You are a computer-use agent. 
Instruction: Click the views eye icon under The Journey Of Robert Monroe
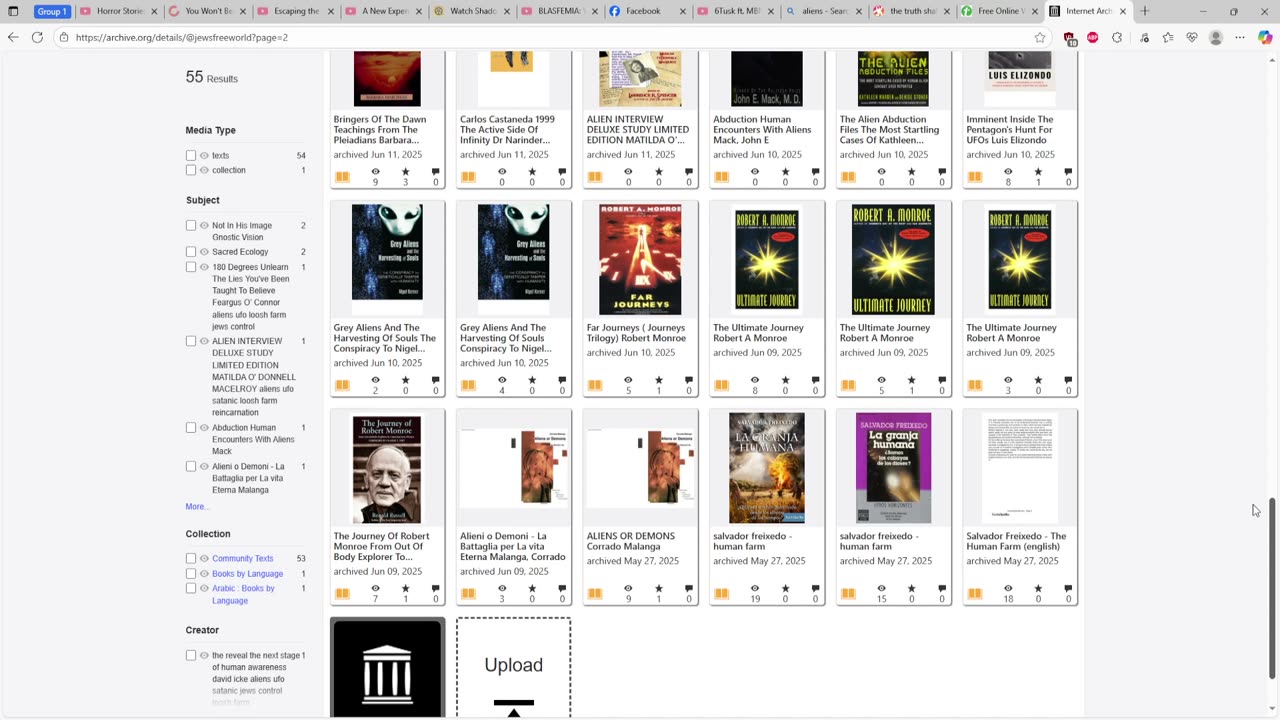375,588
